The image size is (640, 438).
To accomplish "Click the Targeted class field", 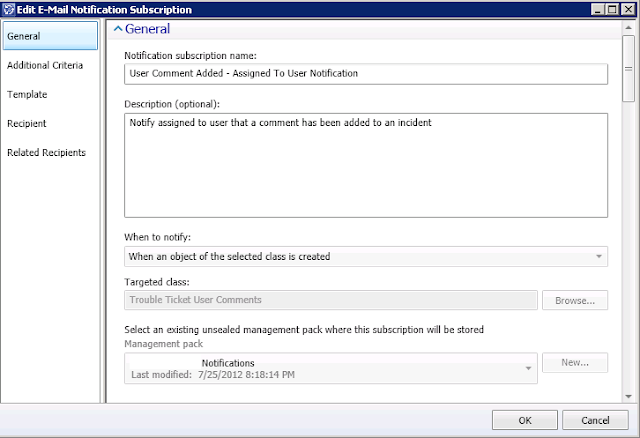I will click(330, 299).
